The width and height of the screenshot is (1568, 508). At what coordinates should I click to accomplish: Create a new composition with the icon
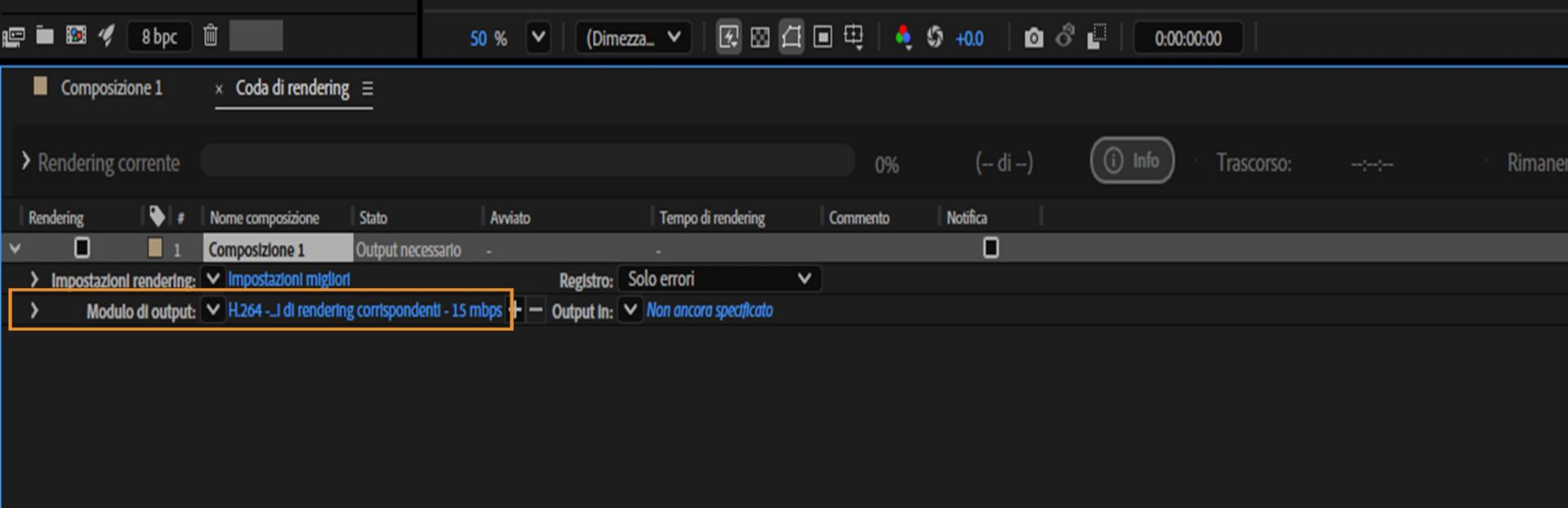pyautogui.click(x=76, y=35)
